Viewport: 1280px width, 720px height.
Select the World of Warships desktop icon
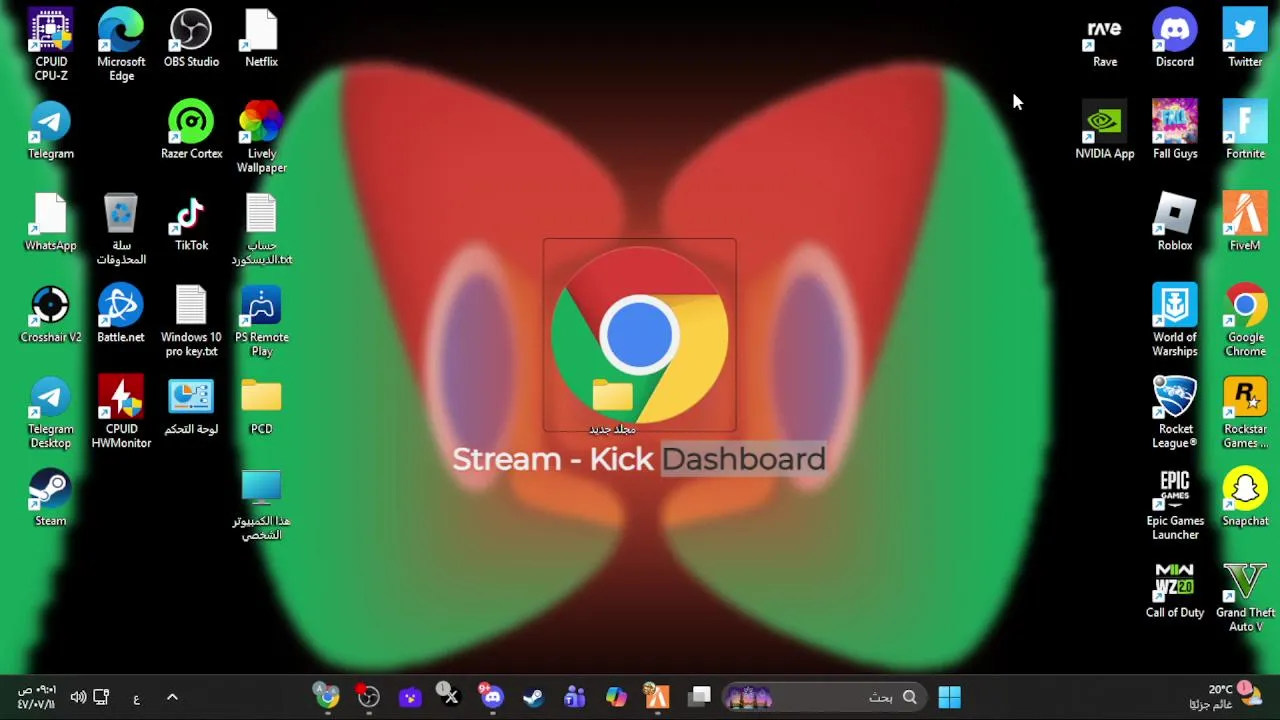[1175, 321]
